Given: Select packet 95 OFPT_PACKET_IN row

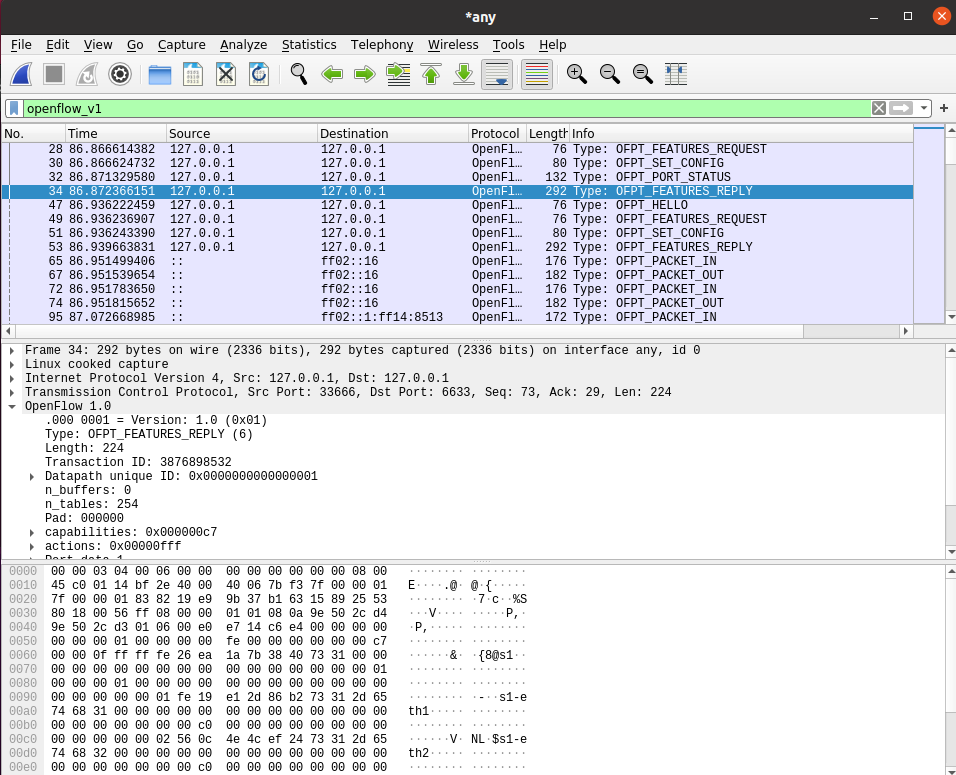Looking at the screenshot, I should pos(457,317).
